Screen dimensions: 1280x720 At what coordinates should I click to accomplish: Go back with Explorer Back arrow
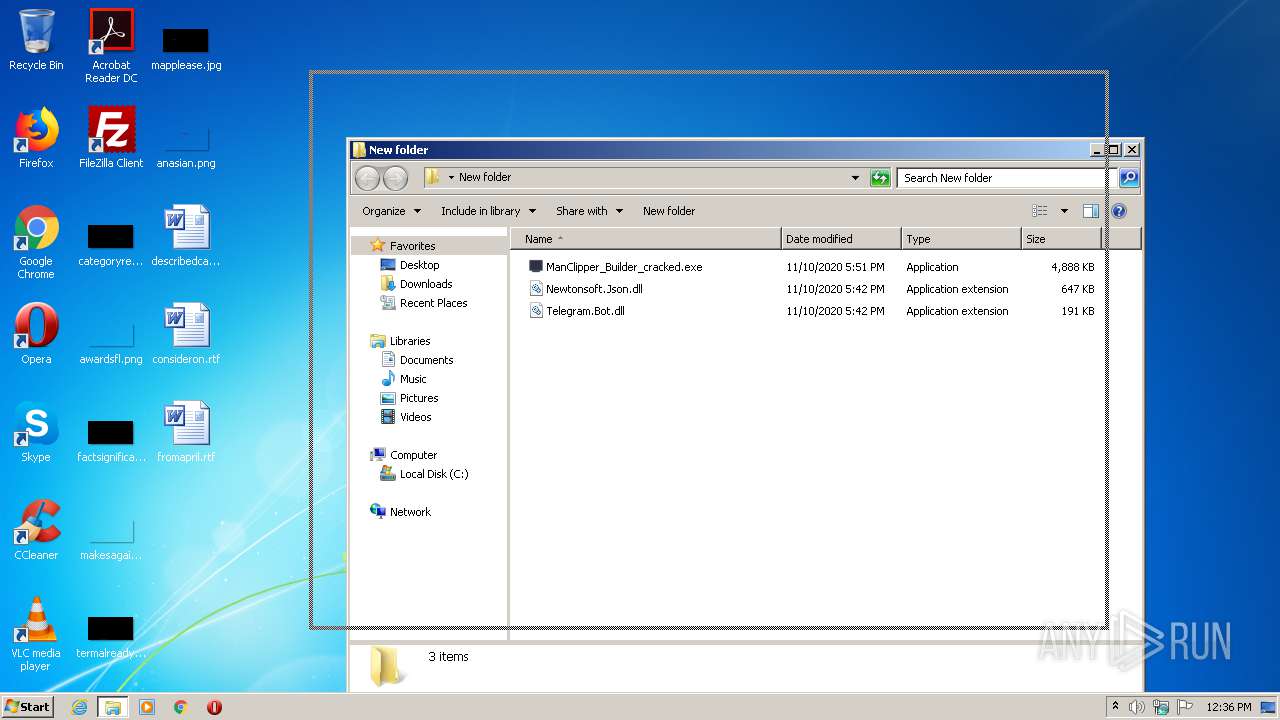tap(367, 178)
